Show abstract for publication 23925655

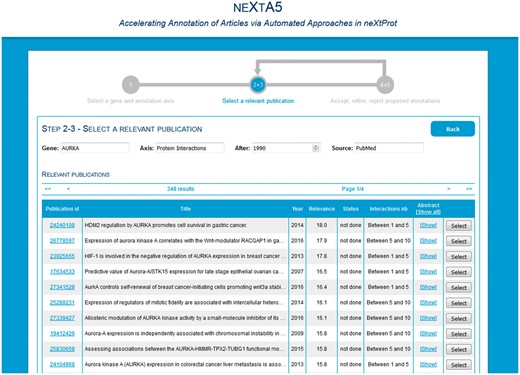pyautogui.click(x=428, y=256)
